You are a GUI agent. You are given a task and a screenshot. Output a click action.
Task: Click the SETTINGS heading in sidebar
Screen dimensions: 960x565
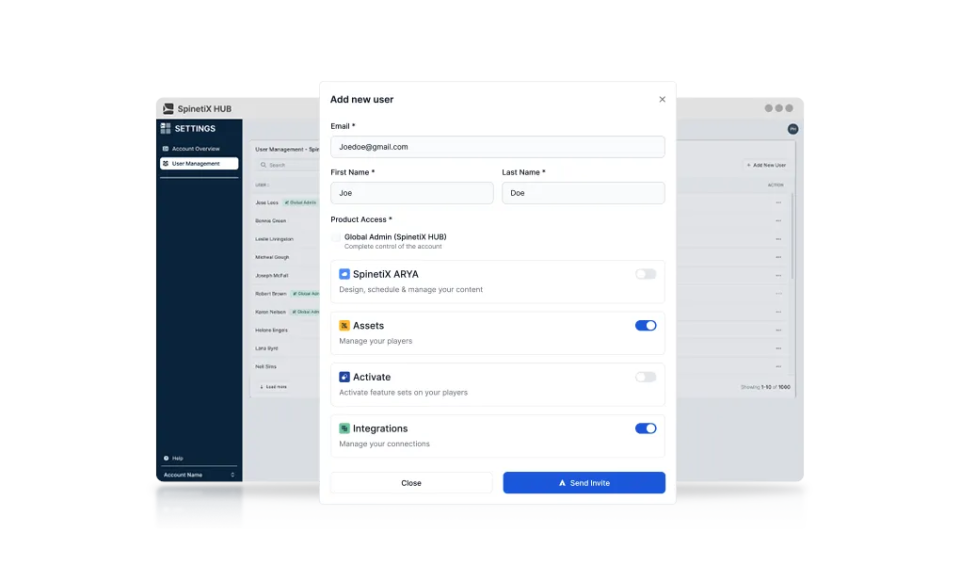tap(195, 129)
